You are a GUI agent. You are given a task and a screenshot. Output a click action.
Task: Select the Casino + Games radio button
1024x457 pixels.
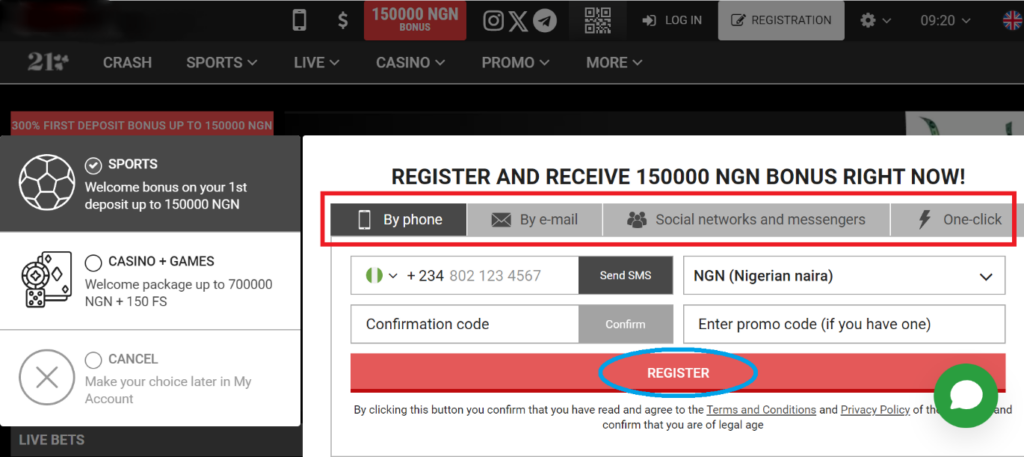click(93, 262)
